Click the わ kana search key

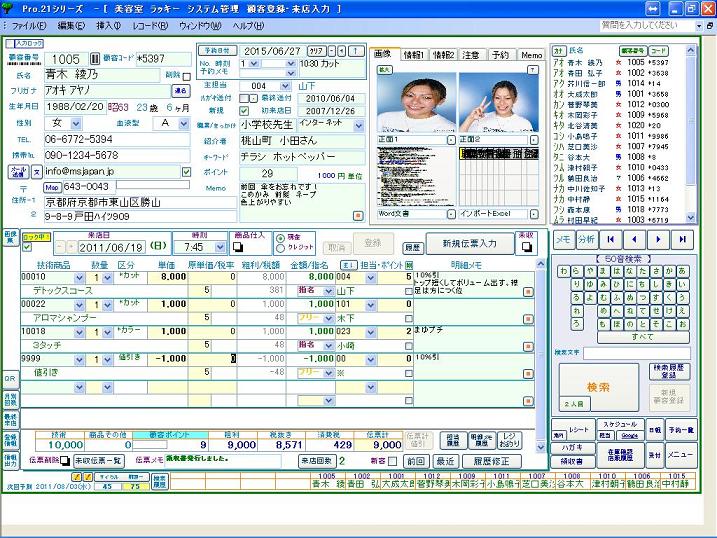click(563, 271)
